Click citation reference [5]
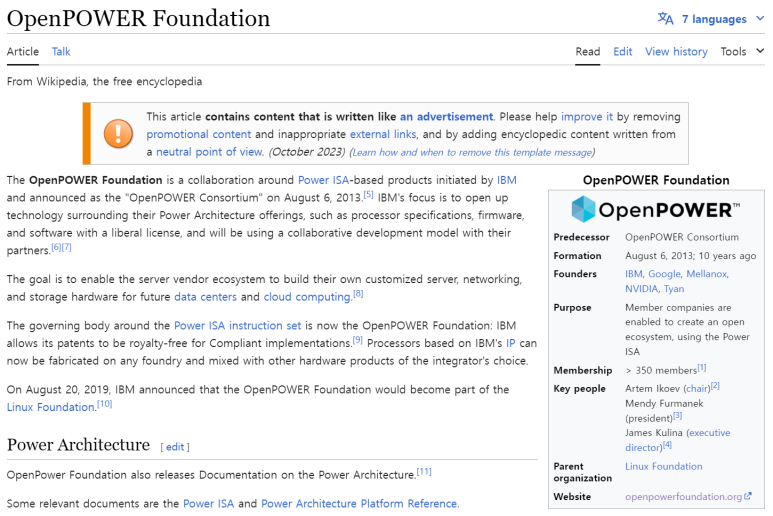 pyautogui.click(x=368, y=194)
